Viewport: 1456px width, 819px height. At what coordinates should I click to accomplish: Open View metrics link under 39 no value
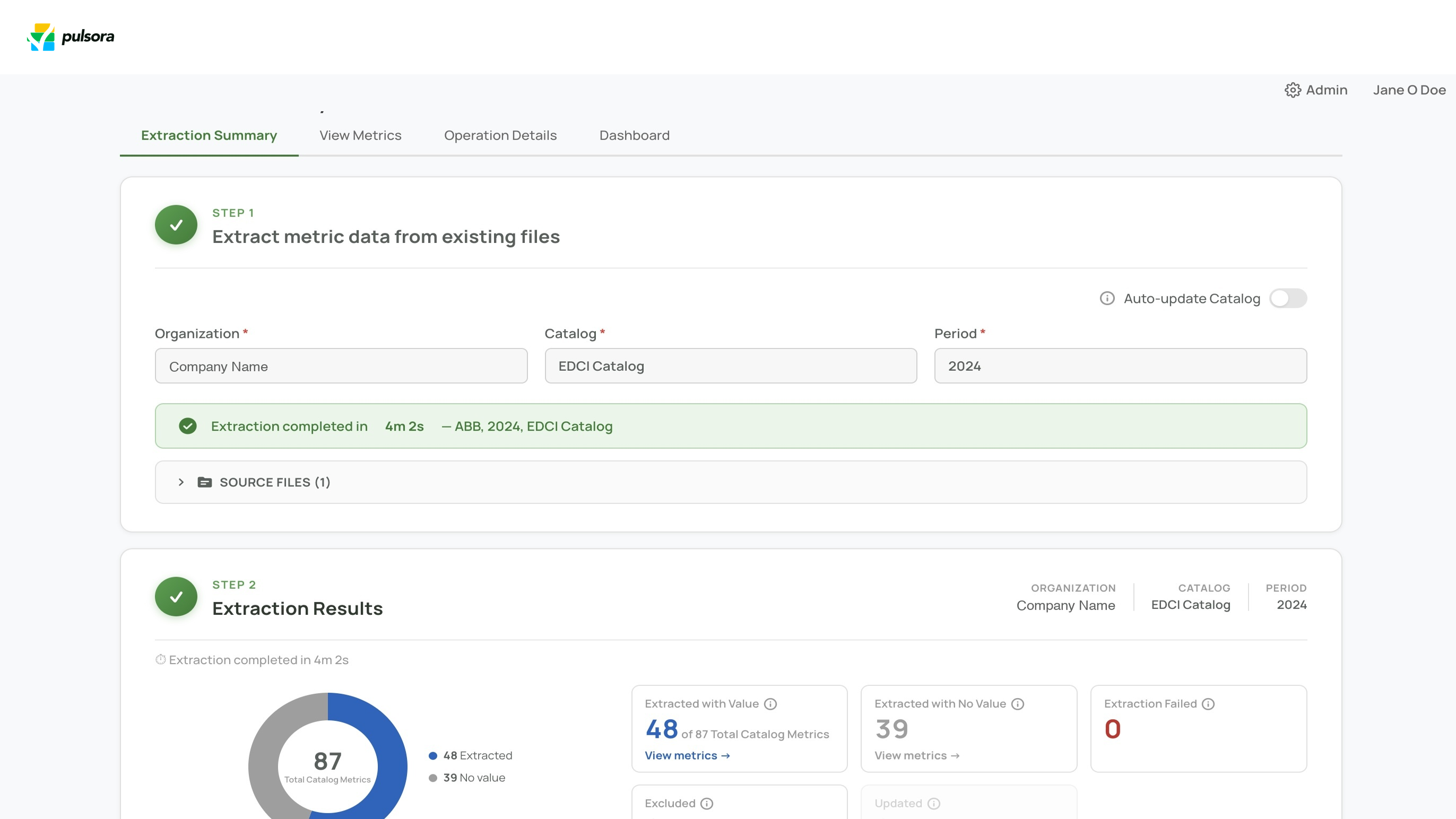tap(917, 756)
